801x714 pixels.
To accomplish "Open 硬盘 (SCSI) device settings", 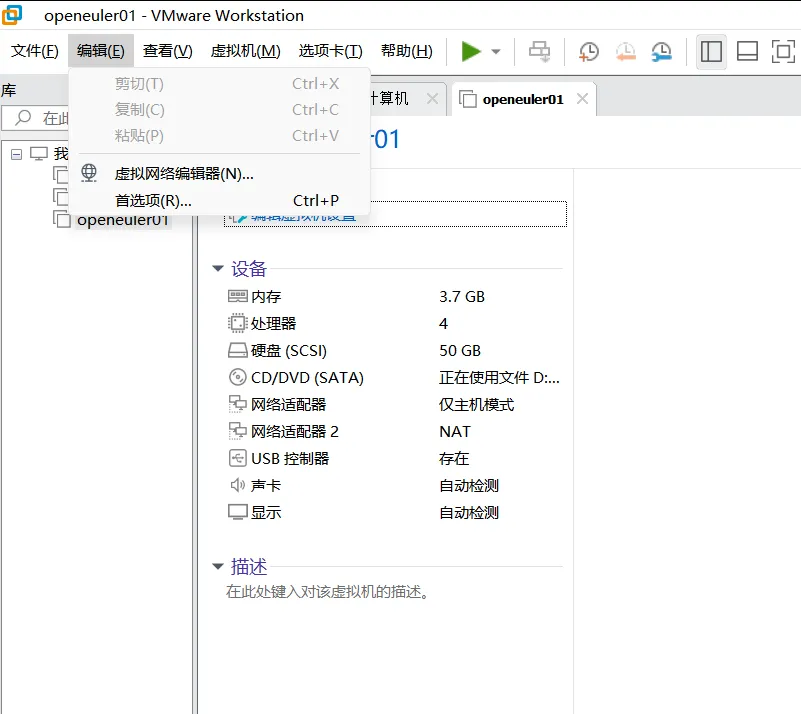I will click(x=289, y=351).
